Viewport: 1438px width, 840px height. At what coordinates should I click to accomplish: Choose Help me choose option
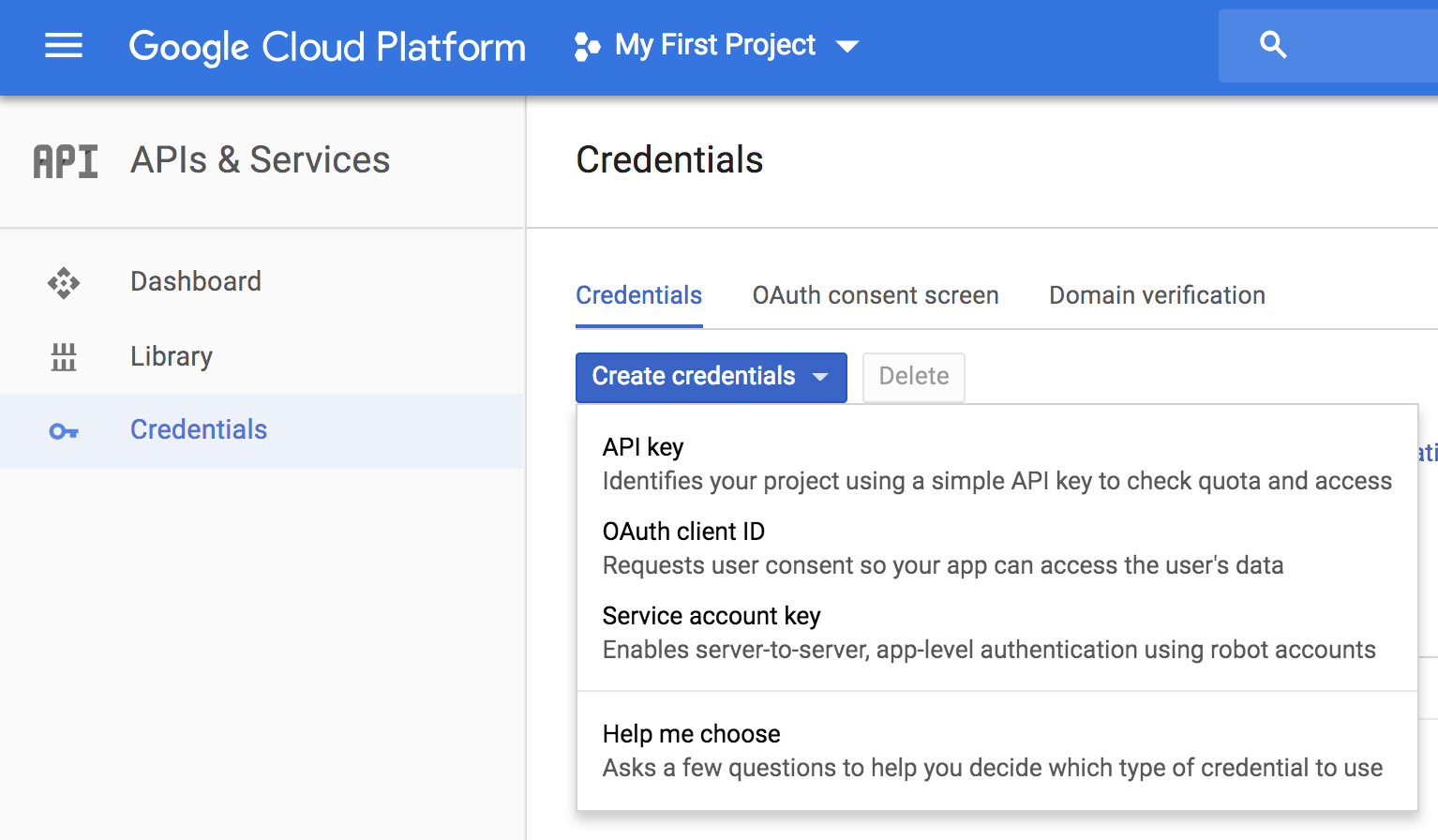point(692,734)
